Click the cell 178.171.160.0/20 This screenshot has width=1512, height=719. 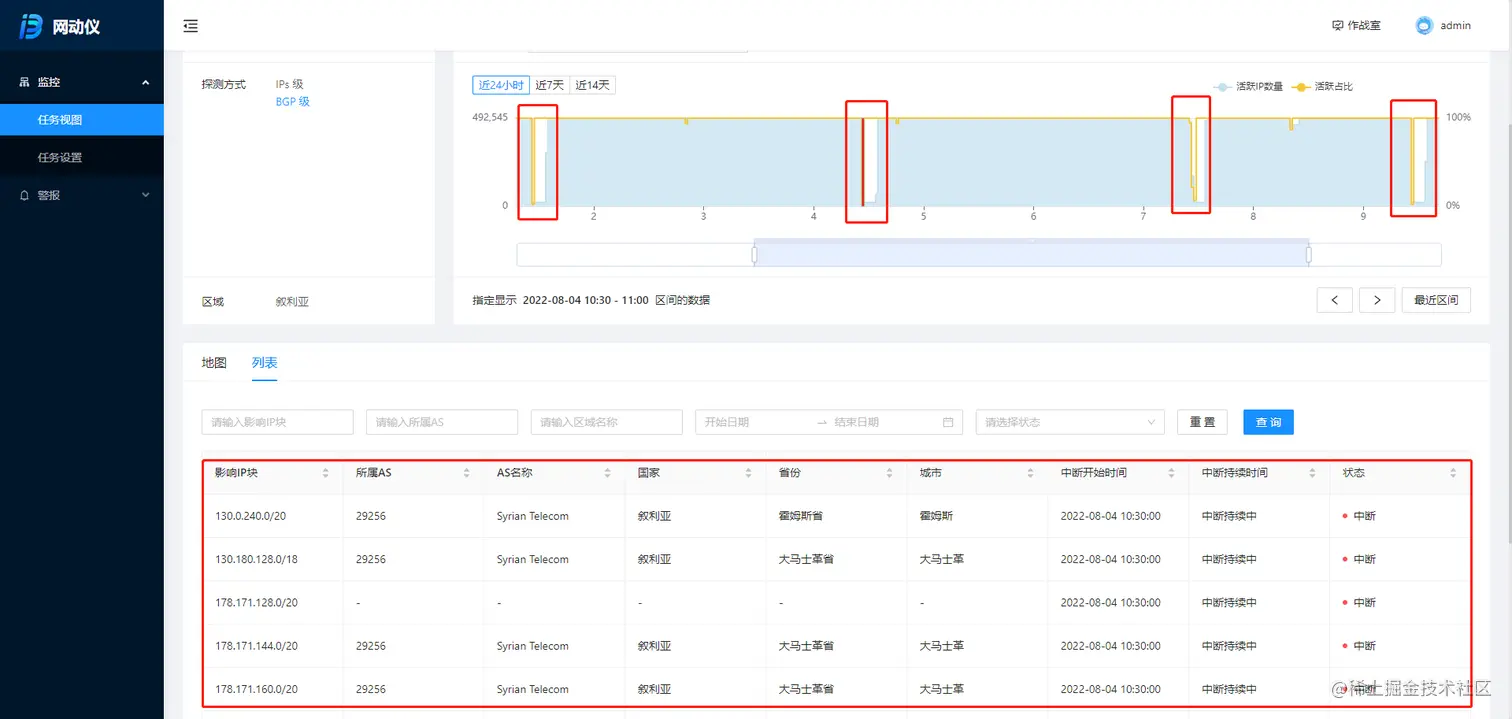(256, 689)
